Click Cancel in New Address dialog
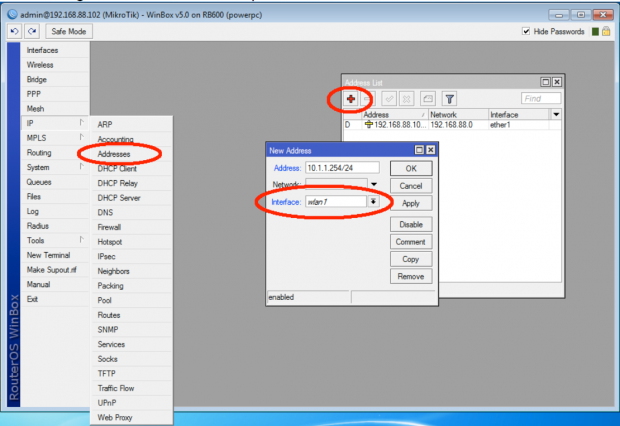This screenshot has width=620, height=426. click(411, 186)
